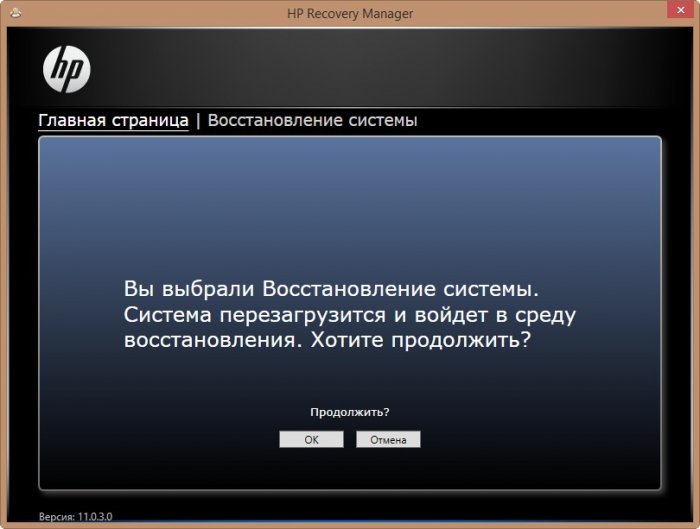Image resolution: width=700 pixels, height=529 pixels.
Task: Click the Продолжить? prompt label
Action: (349, 412)
